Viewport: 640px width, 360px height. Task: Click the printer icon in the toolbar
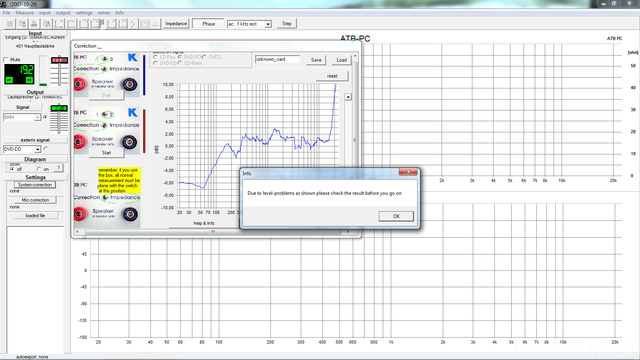pos(34,24)
